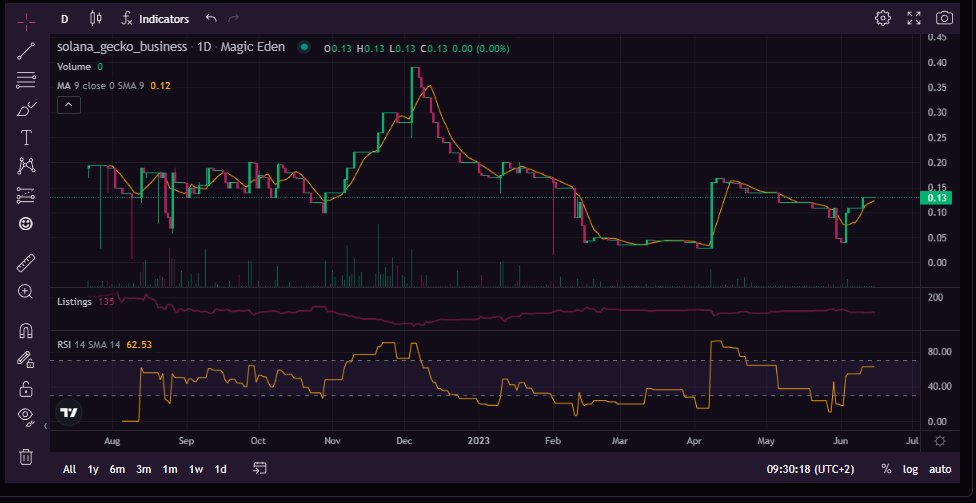The width and height of the screenshot is (976, 503).
Task: Set range to 3m
Action: 143,469
